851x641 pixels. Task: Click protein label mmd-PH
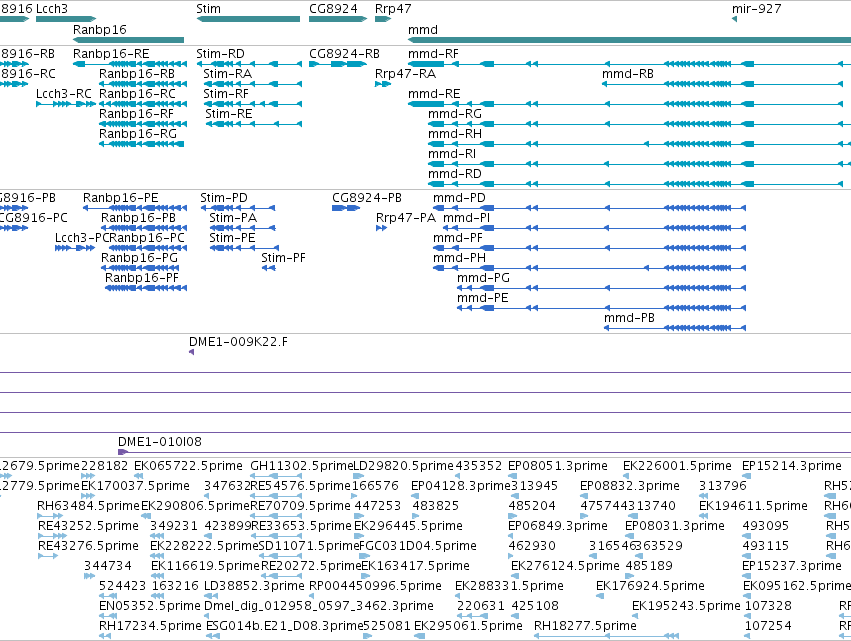pyautogui.click(x=460, y=258)
